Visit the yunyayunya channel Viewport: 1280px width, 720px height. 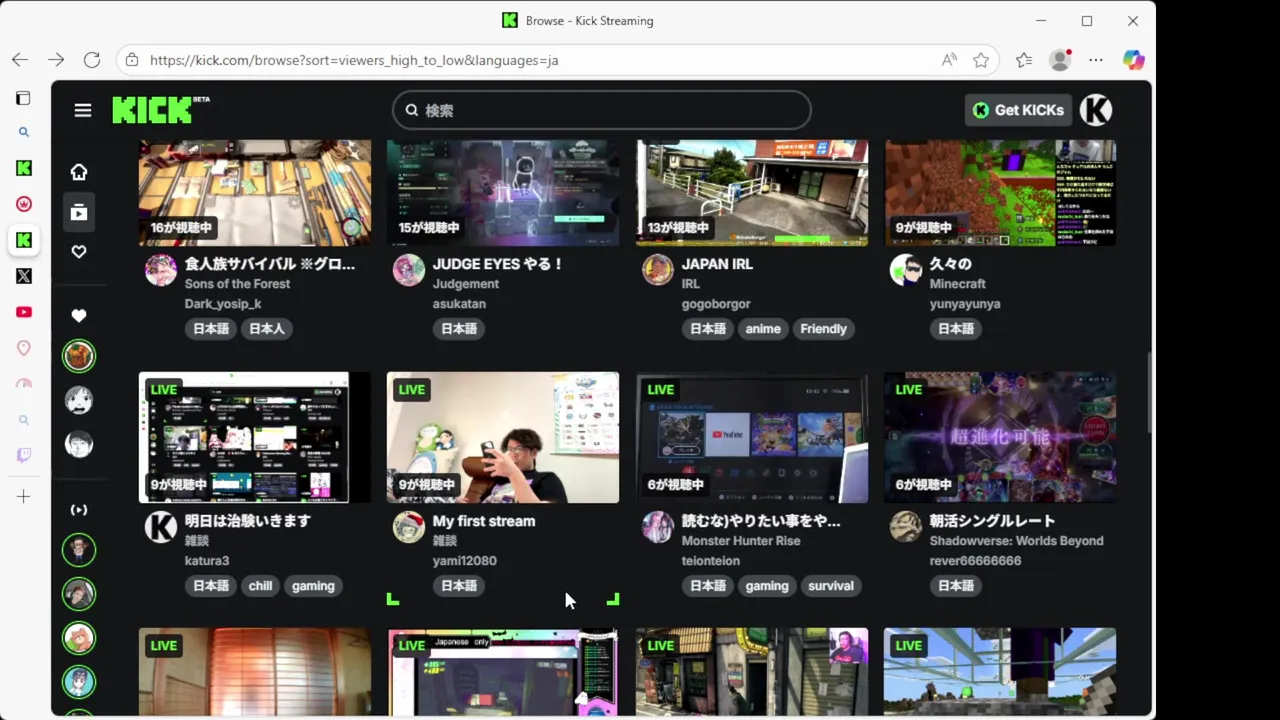click(965, 304)
